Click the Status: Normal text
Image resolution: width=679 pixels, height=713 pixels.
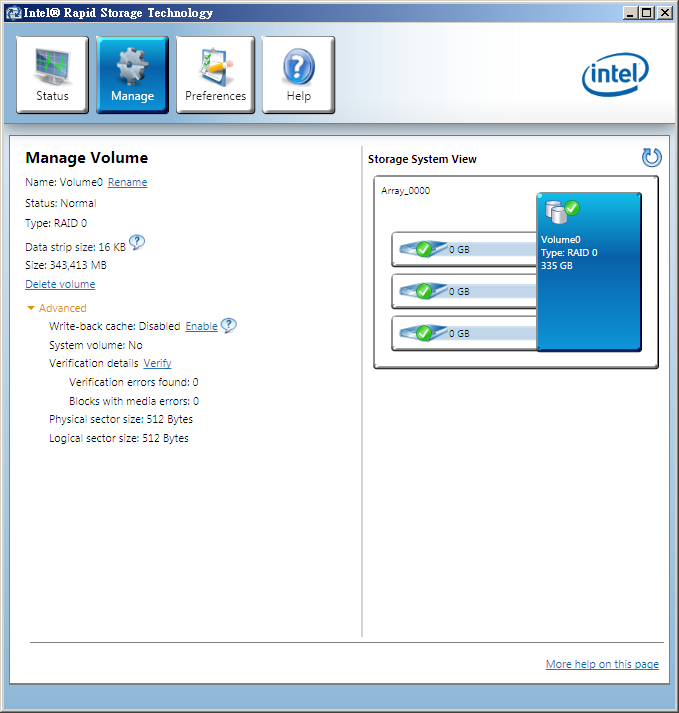click(60, 203)
